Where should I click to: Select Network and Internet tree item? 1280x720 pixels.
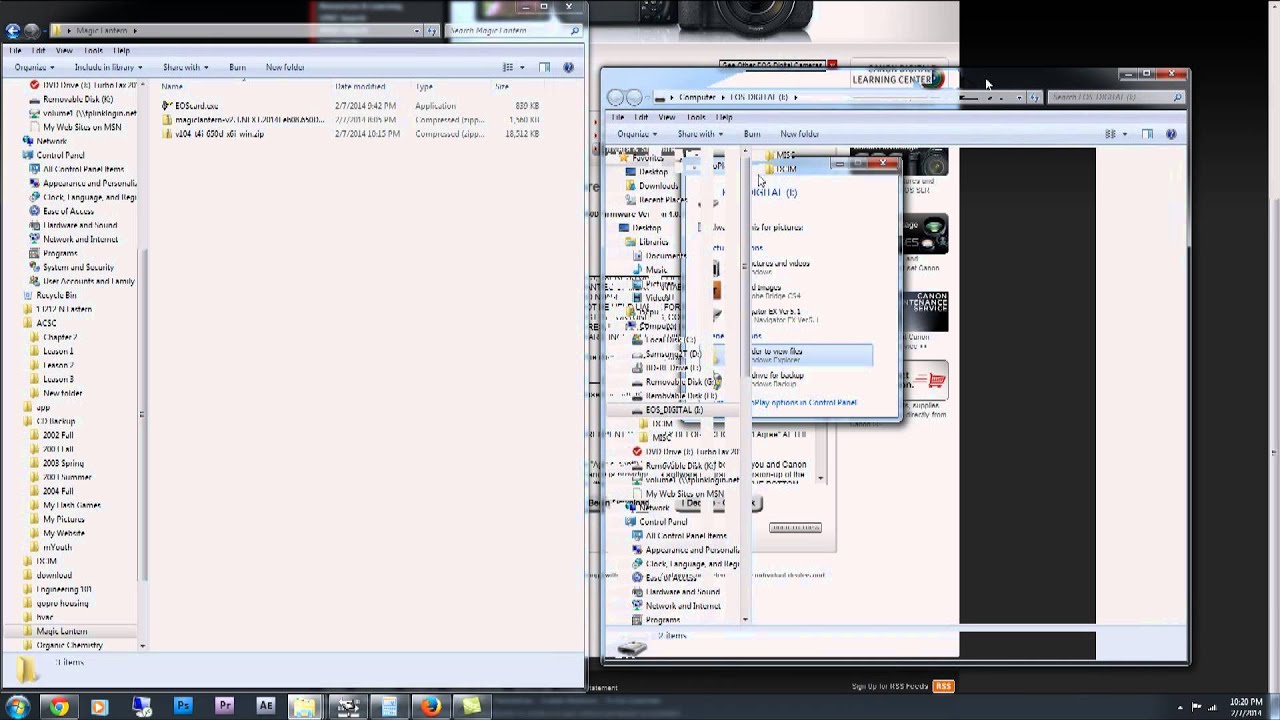point(80,239)
